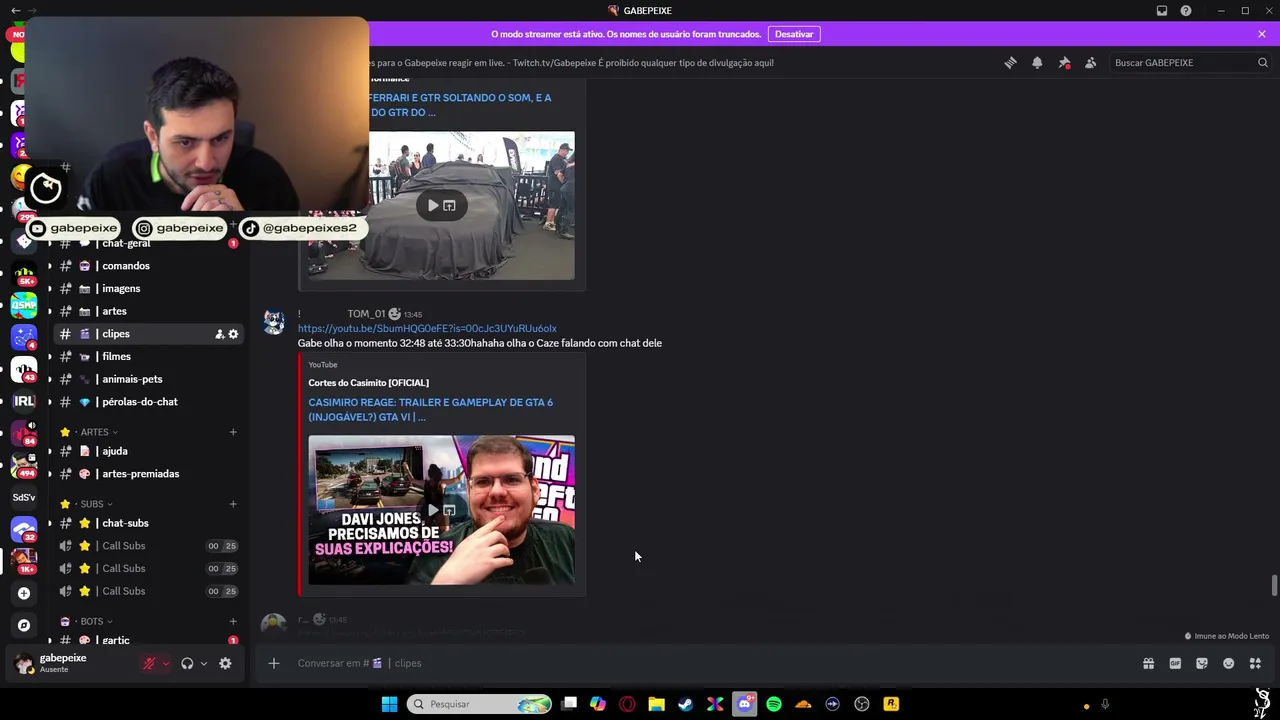Open the Threads panel icon
Screen dimensions: 1280x720
tap(1010, 63)
